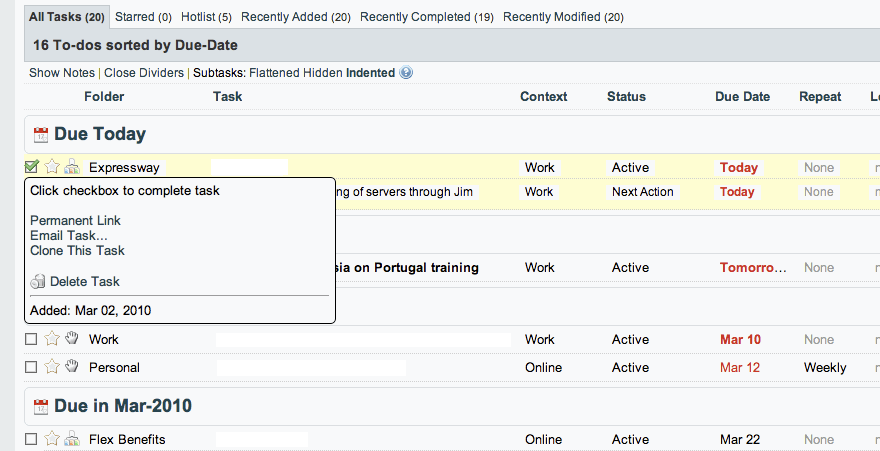The width and height of the screenshot is (880, 451).
Task: Click the Clone This Task link
Action: tap(77, 250)
